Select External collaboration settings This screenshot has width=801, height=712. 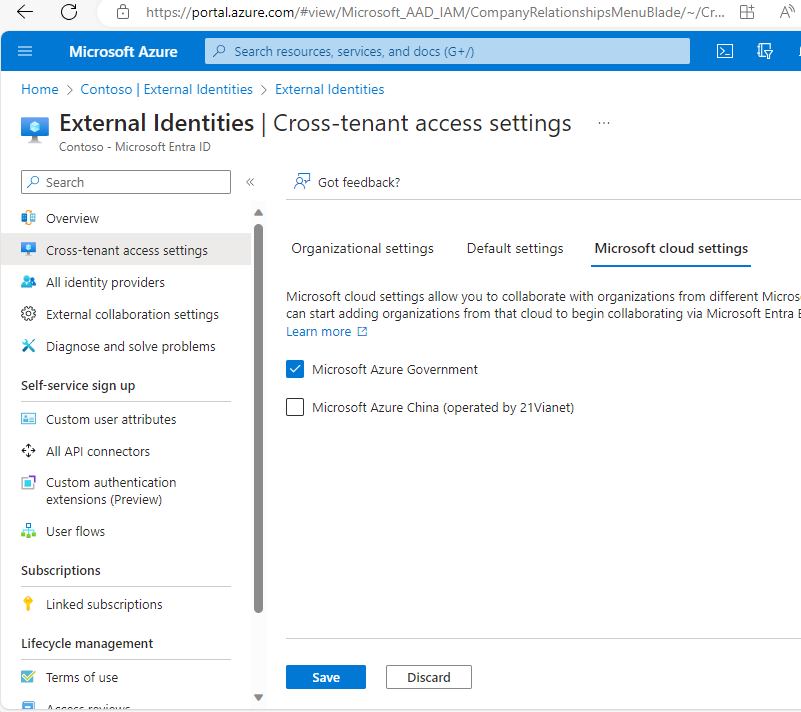point(131,314)
